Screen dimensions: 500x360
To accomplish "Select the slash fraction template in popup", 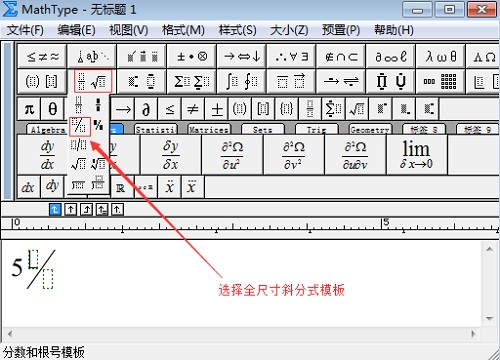I will pos(79,145).
